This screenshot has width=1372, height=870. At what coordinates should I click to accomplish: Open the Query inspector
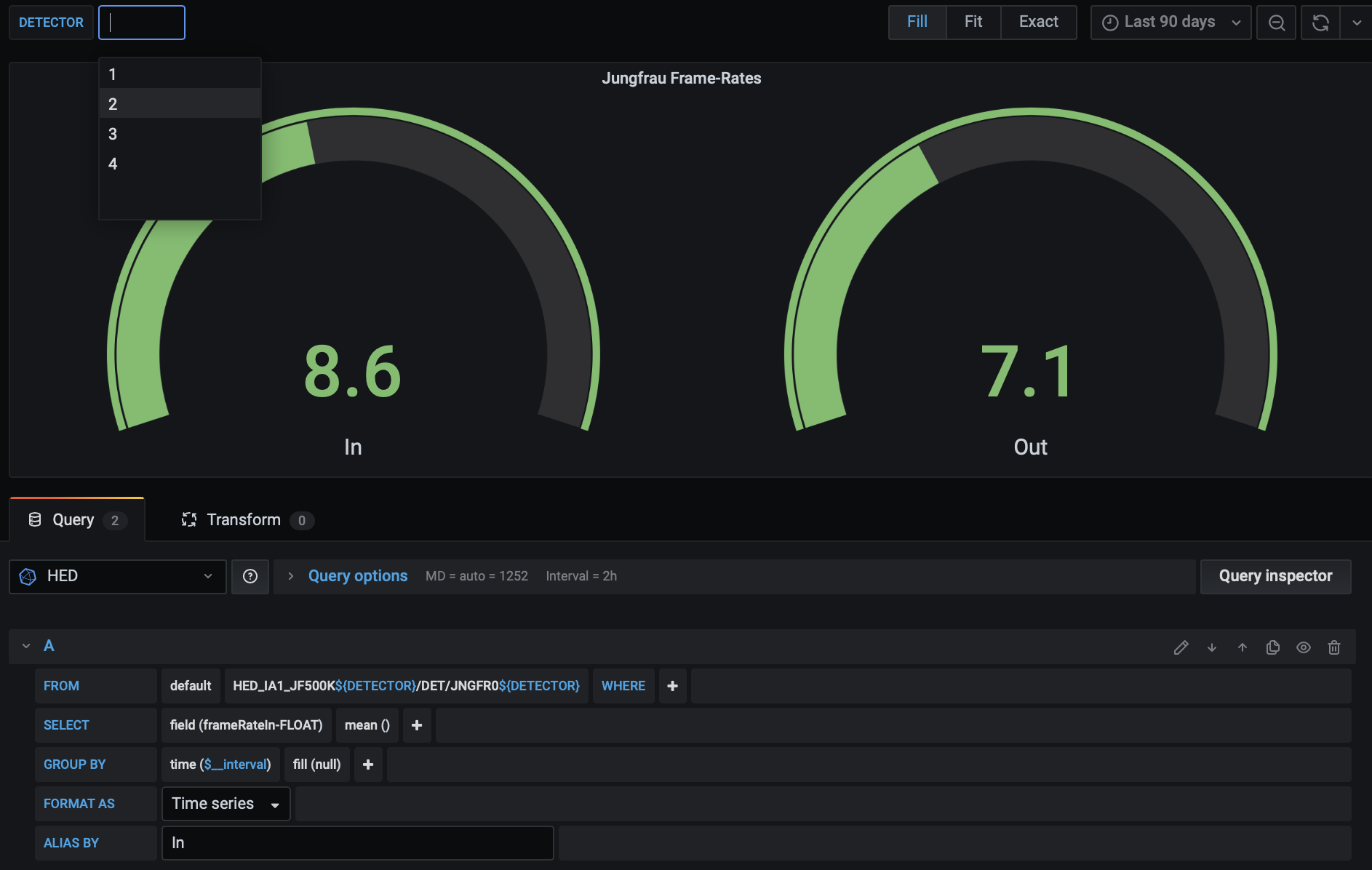pyautogui.click(x=1275, y=576)
